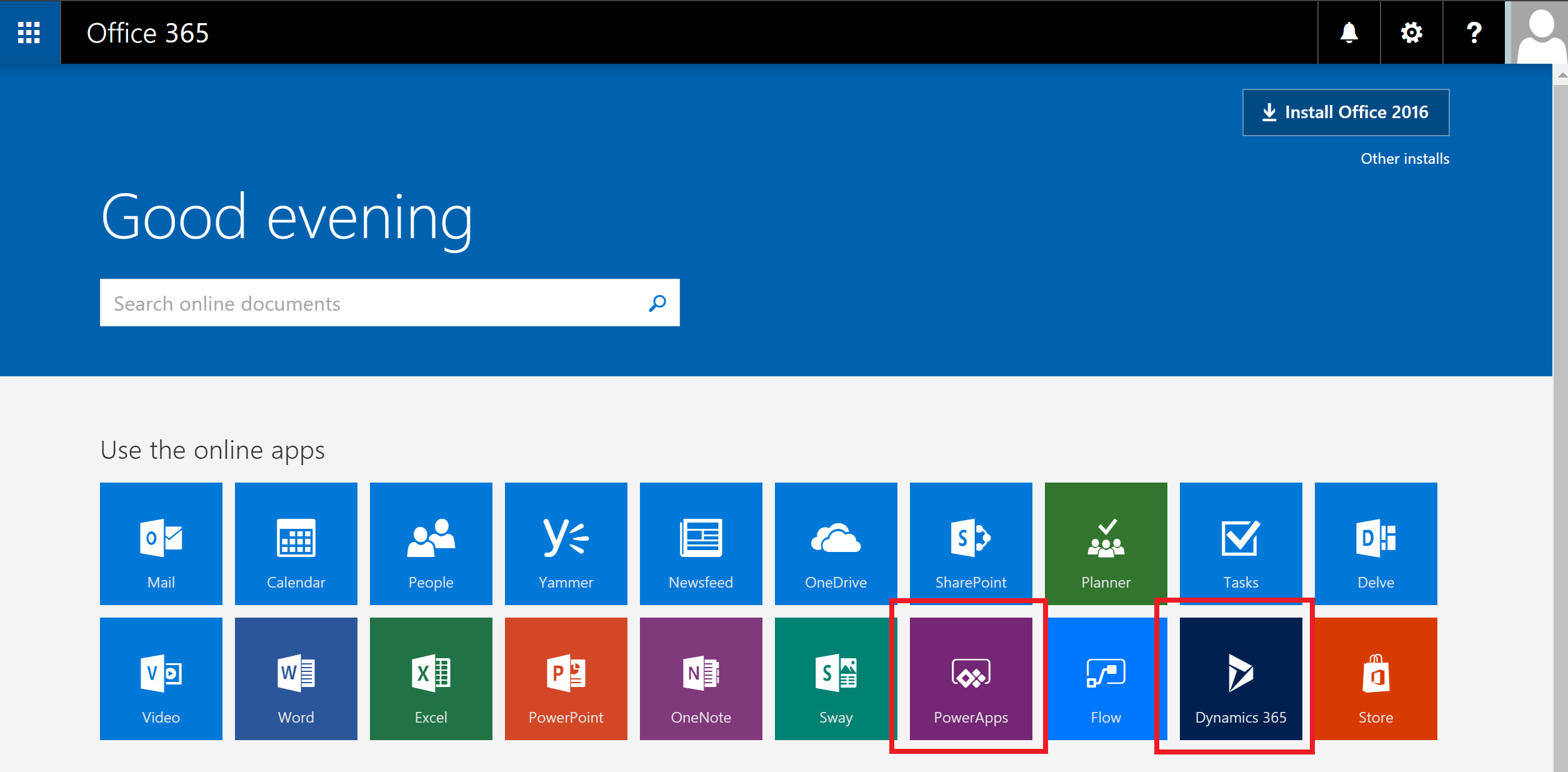Open the user profile avatar

click(1539, 32)
